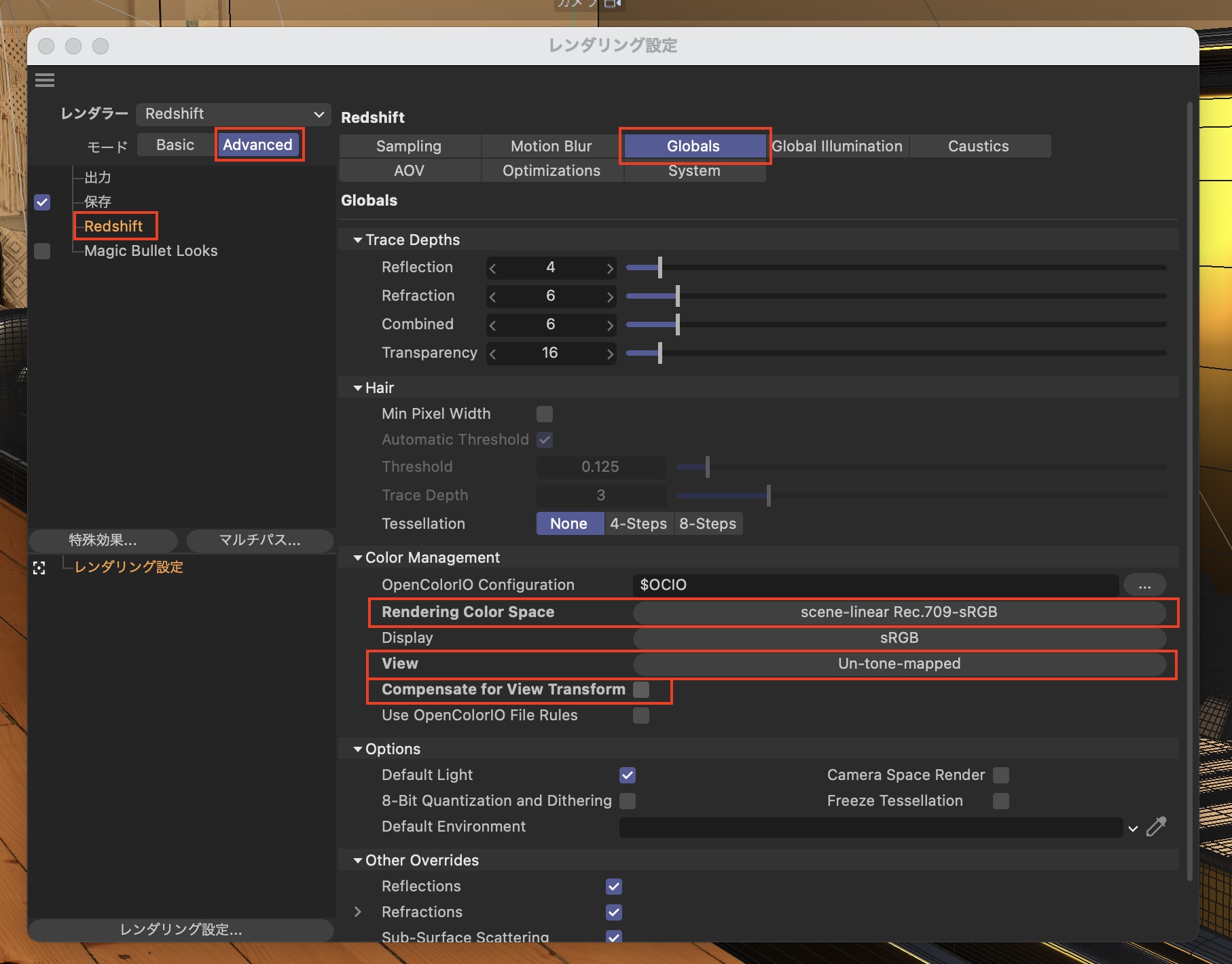Open the Rendering Color Space dropdown
Viewport: 1232px width, 964px height.
click(899, 612)
